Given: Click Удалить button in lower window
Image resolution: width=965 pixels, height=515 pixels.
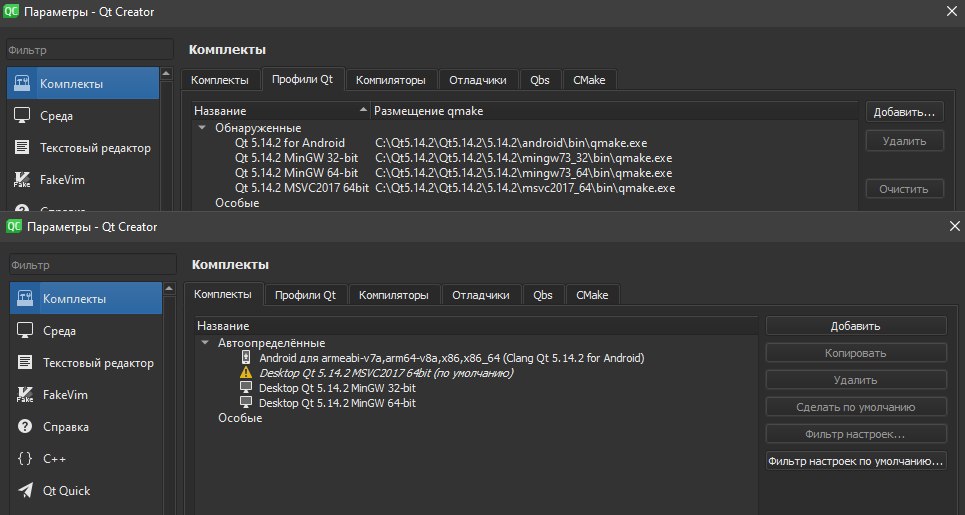Looking at the screenshot, I should point(856,380).
